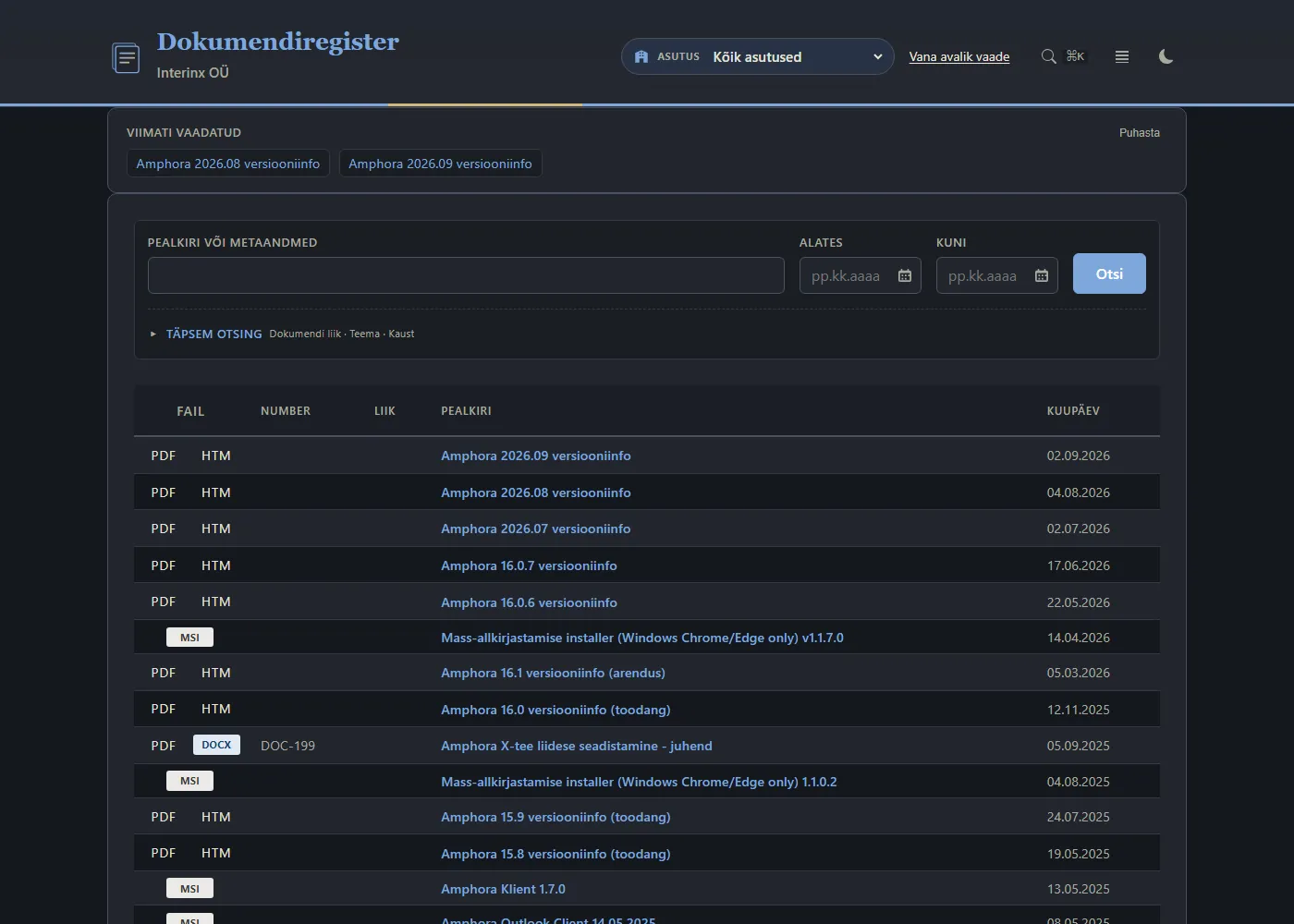The height and width of the screenshot is (924, 1294).
Task: Open HTM of Amphora 15.9 versiooniinfo (toodang)
Action: point(216,817)
